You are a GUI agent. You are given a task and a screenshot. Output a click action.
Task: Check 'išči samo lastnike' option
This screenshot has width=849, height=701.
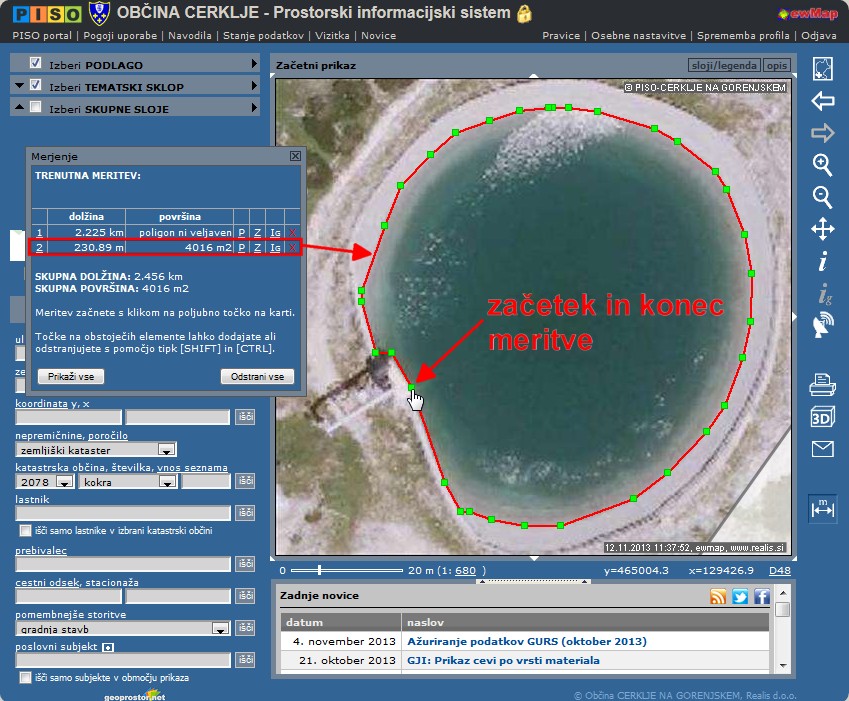(25, 530)
